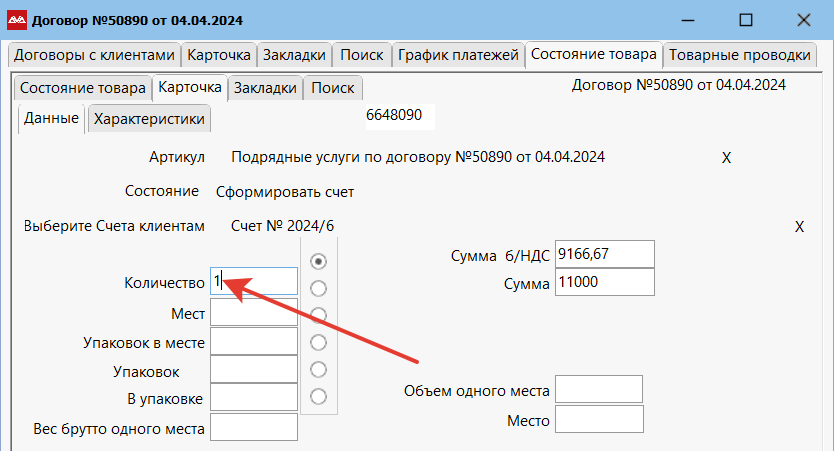Select the radio button next to Количество
The width and height of the screenshot is (834, 451).
pyautogui.click(x=319, y=261)
